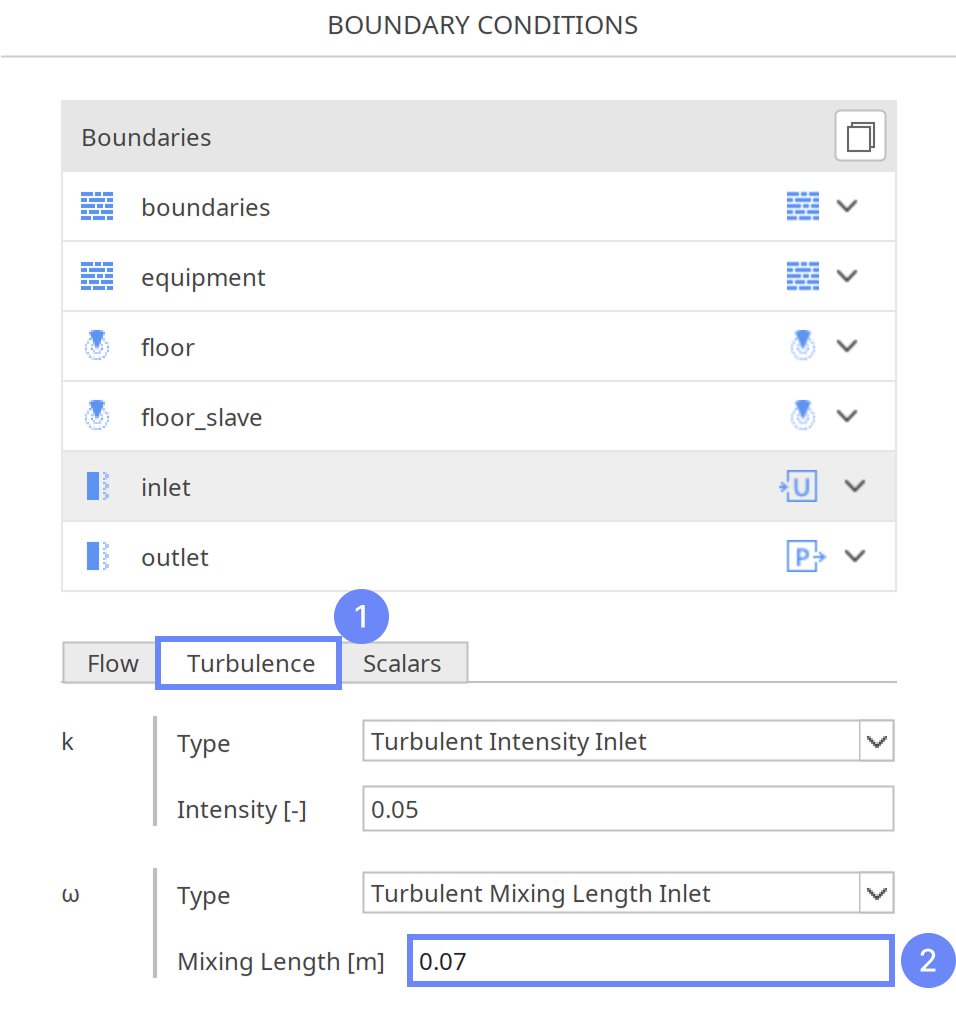Image resolution: width=956 pixels, height=1020 pixels.
Task: Expand the equipment row chevron
Action: click(x=847, y=276)
